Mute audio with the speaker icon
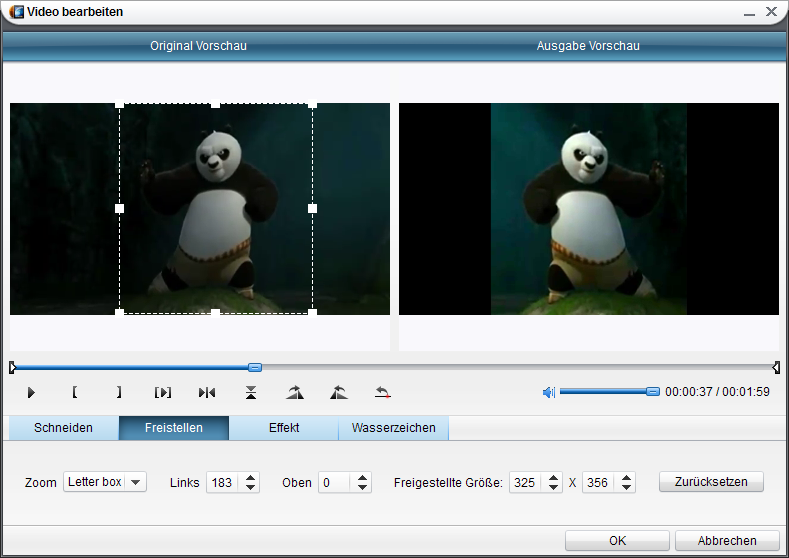 click(548, 392)
